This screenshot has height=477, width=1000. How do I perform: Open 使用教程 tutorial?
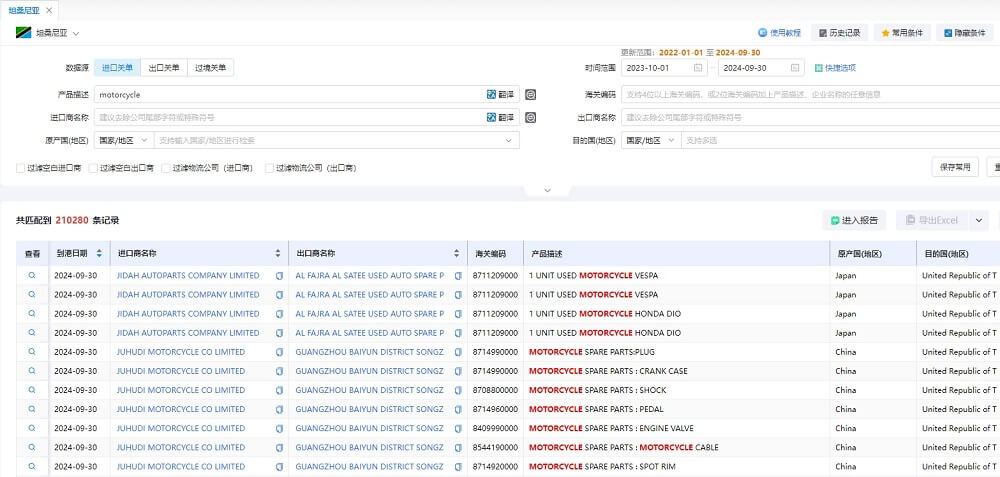click(779, 33)
